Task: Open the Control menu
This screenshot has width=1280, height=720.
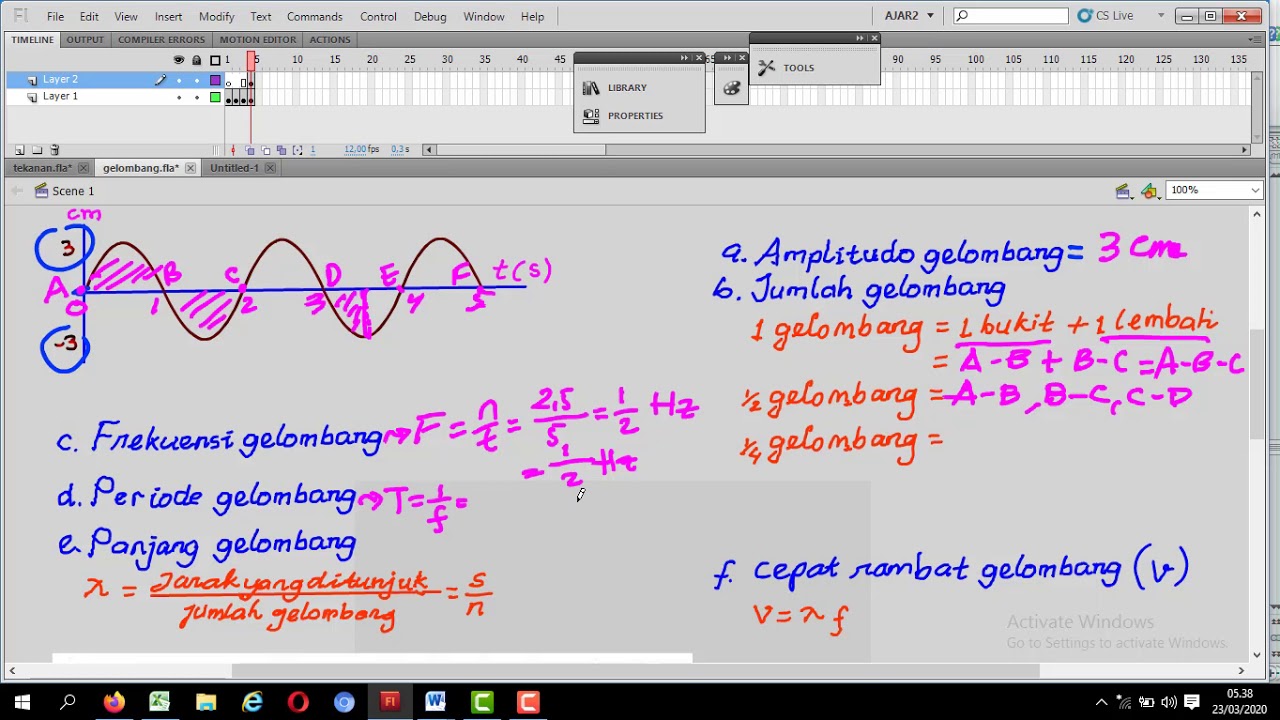Action: point(378,16)
